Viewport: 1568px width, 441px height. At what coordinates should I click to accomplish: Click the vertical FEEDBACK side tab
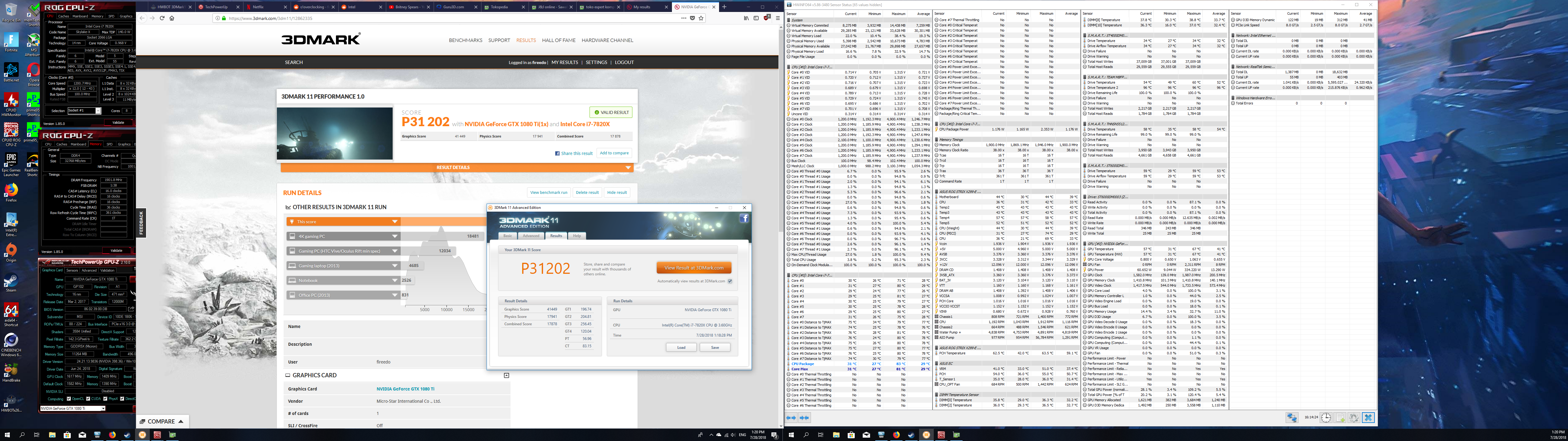pyautogui.click(x=141, y=224)
